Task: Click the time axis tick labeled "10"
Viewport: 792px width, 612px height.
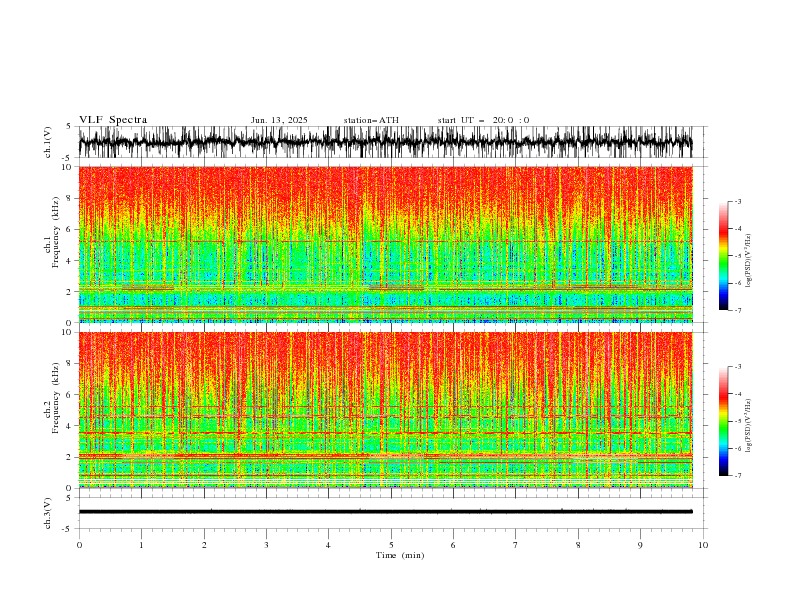Action: click(703, 545)
